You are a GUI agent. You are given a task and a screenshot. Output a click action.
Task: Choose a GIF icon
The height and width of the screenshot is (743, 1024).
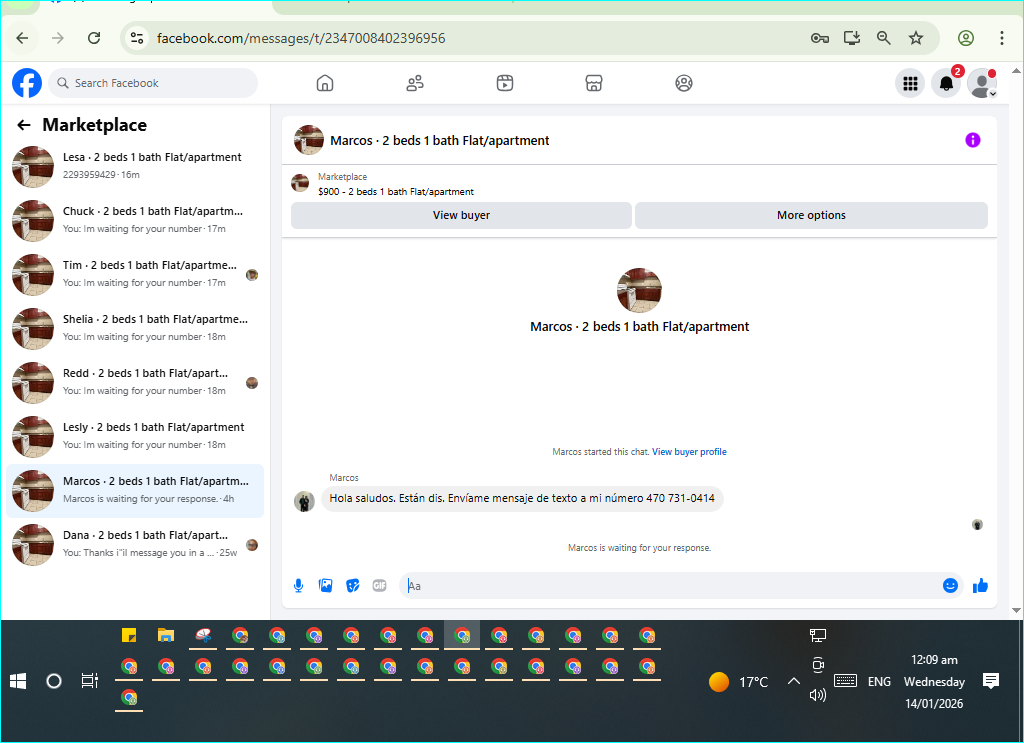pyautogui.click(x=379, y=586)
